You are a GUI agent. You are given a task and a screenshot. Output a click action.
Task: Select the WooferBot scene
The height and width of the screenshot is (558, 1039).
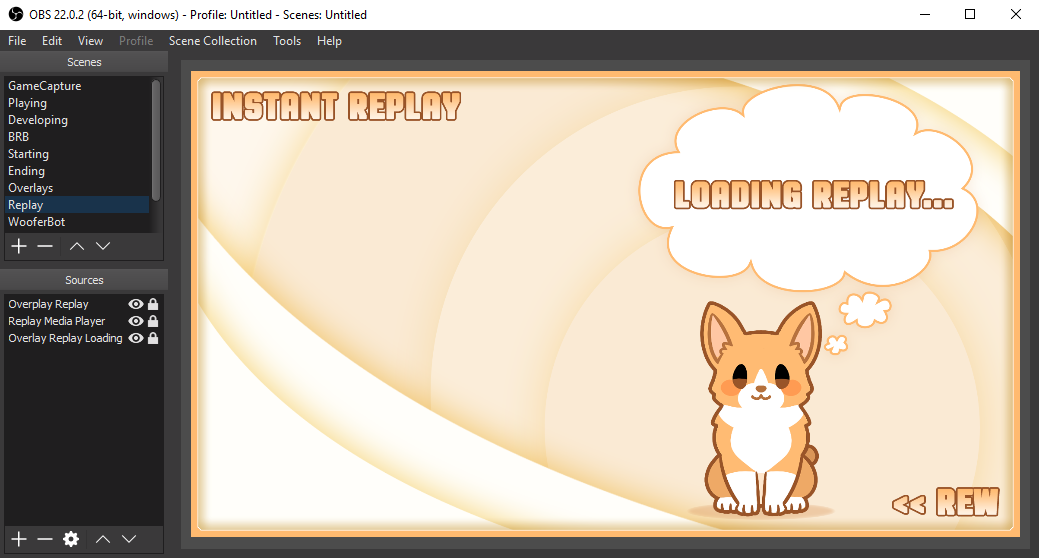(x=78, y=222)
